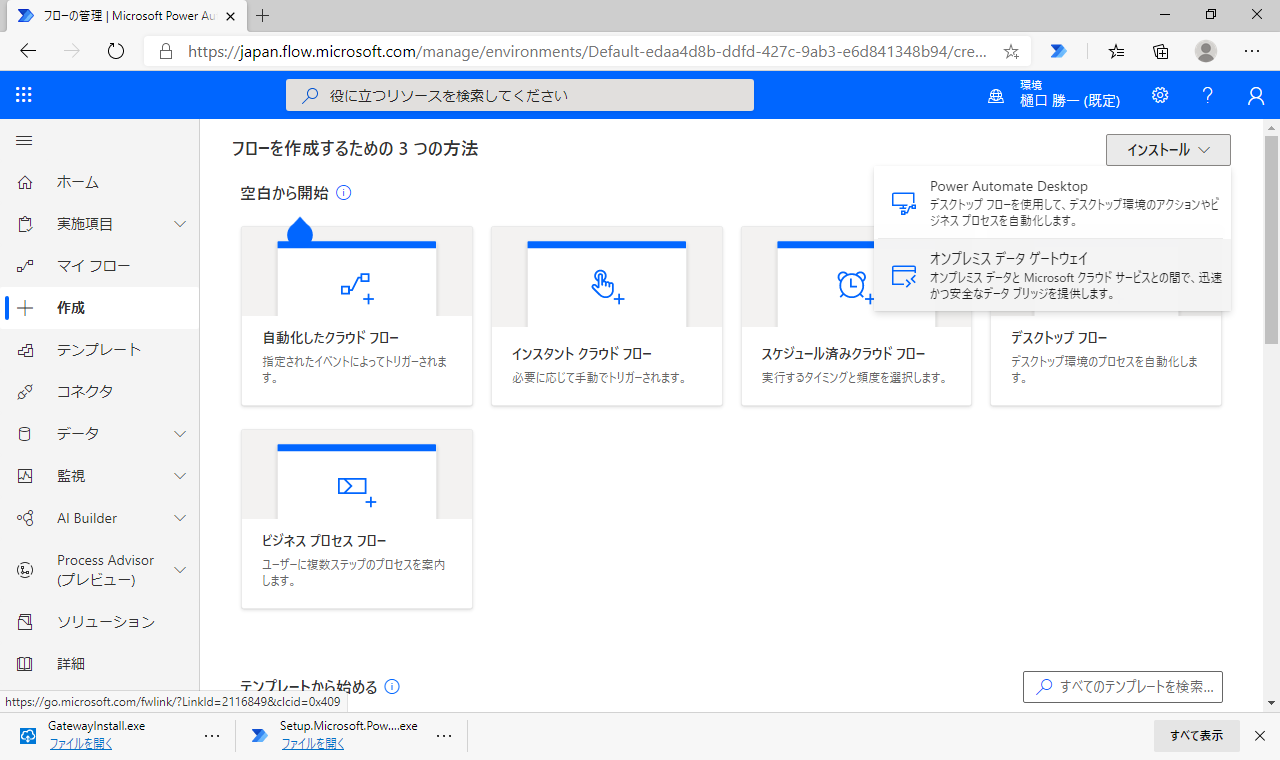Open browser settings and more menu
This screenshot has width=1280, height=760.
pyautogui.click(x=1252, y=51)
